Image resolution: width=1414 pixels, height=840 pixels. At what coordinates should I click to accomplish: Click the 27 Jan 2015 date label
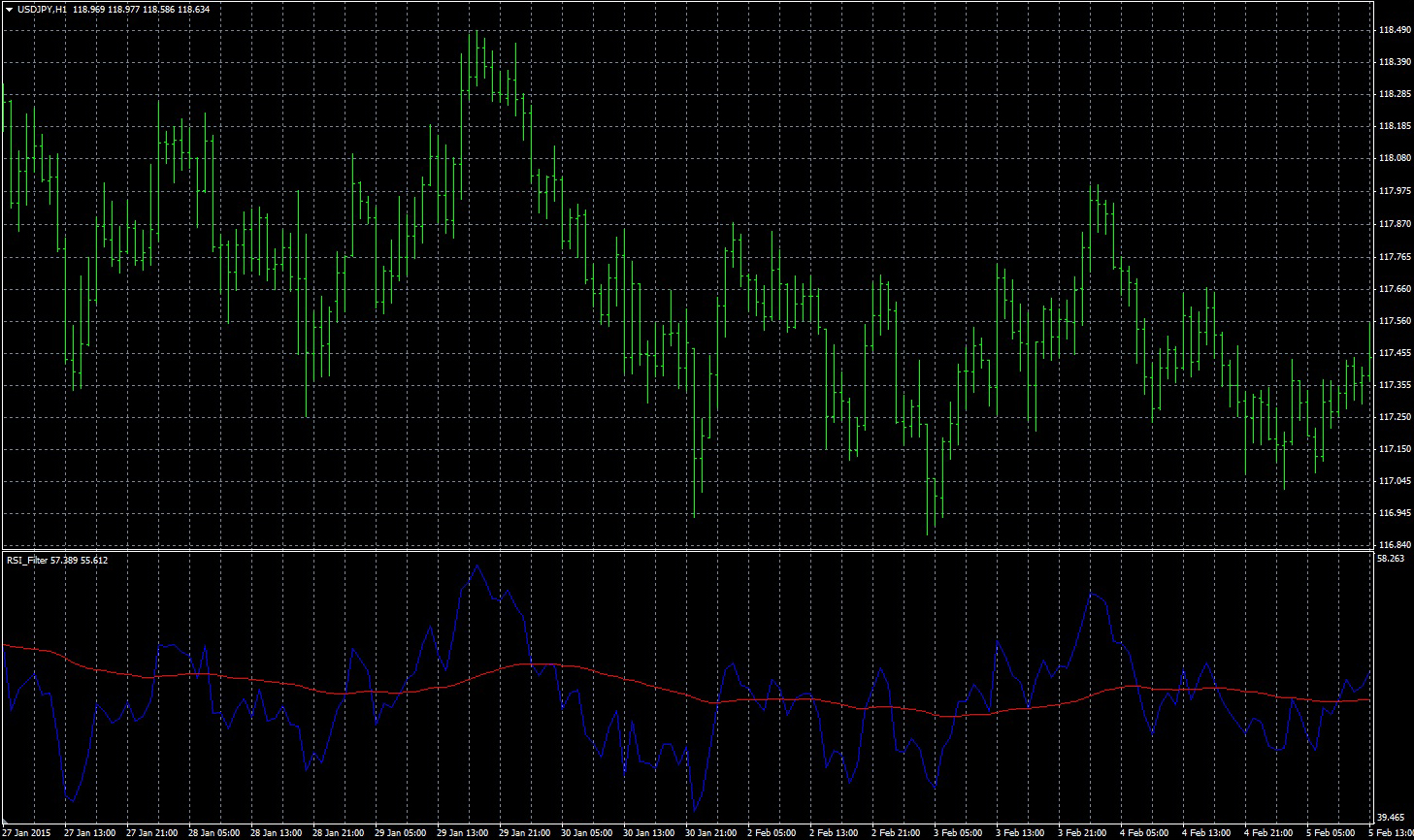coord(27,833)
